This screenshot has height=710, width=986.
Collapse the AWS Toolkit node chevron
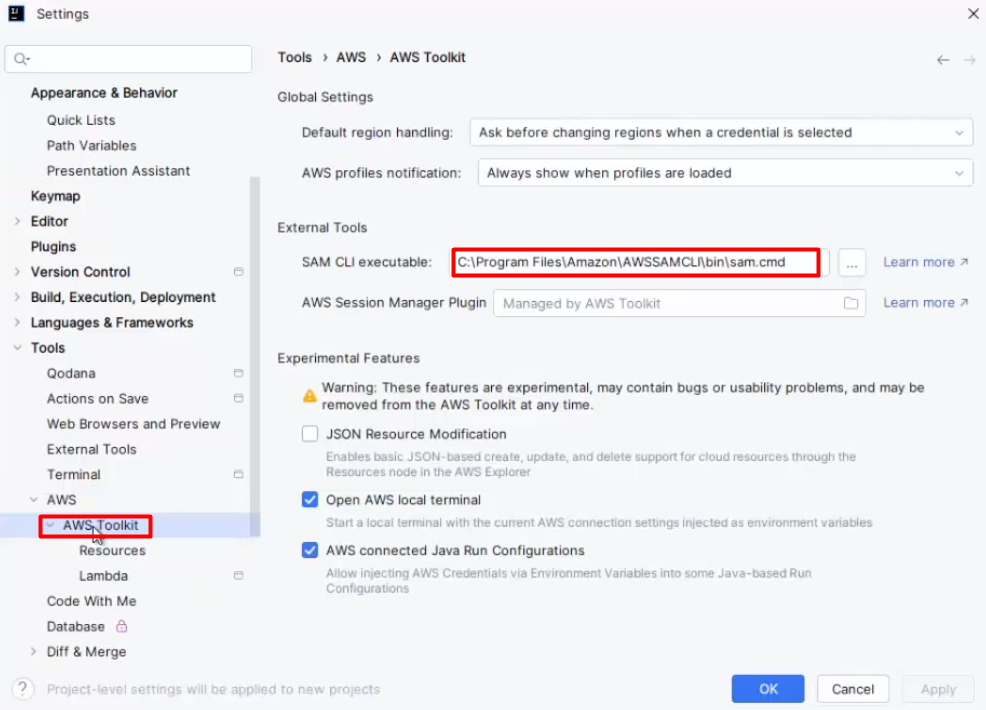(x=50, y=525)
